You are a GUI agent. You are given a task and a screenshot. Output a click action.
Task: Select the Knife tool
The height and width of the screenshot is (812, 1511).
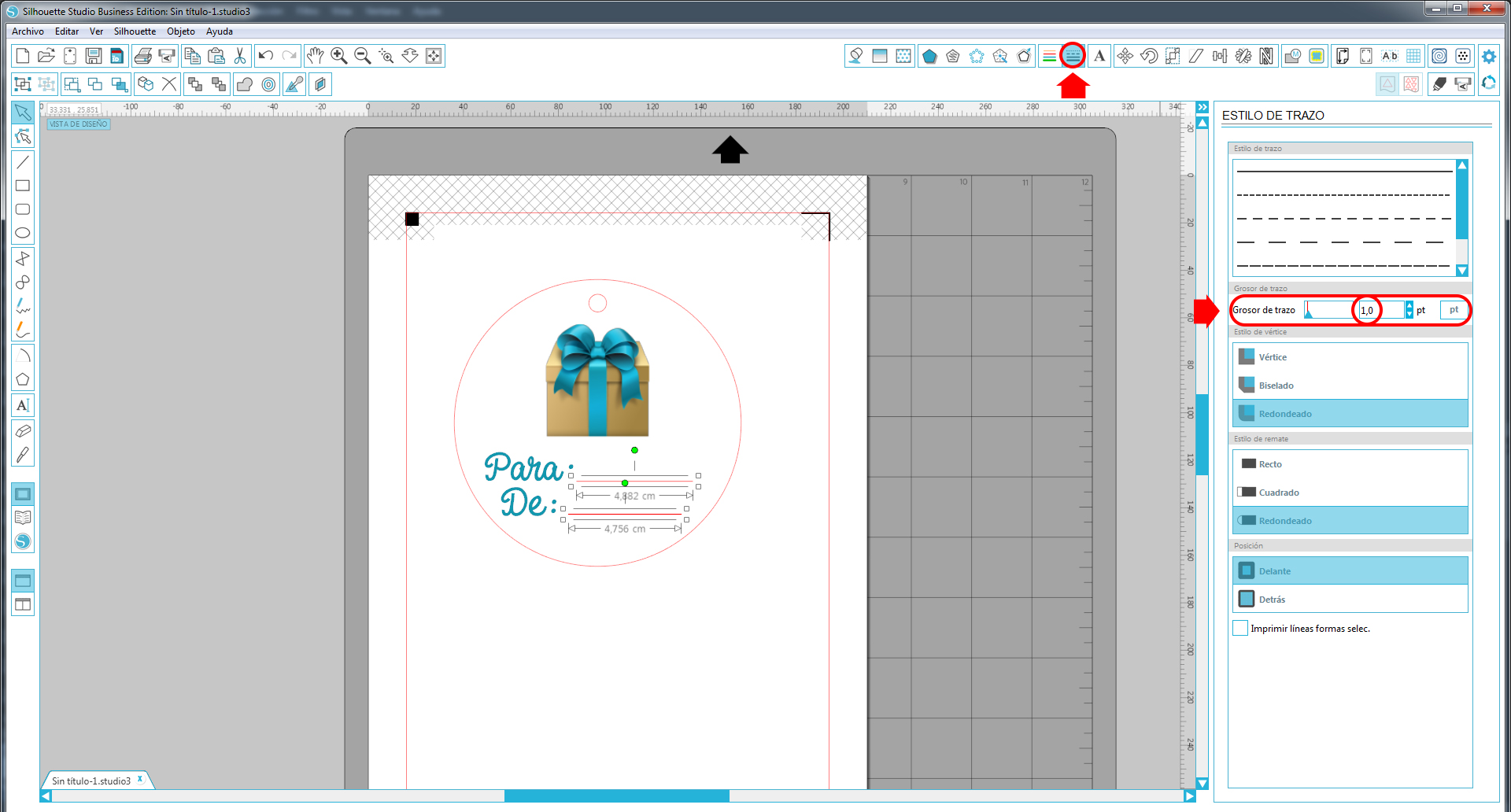coord(23,456)
